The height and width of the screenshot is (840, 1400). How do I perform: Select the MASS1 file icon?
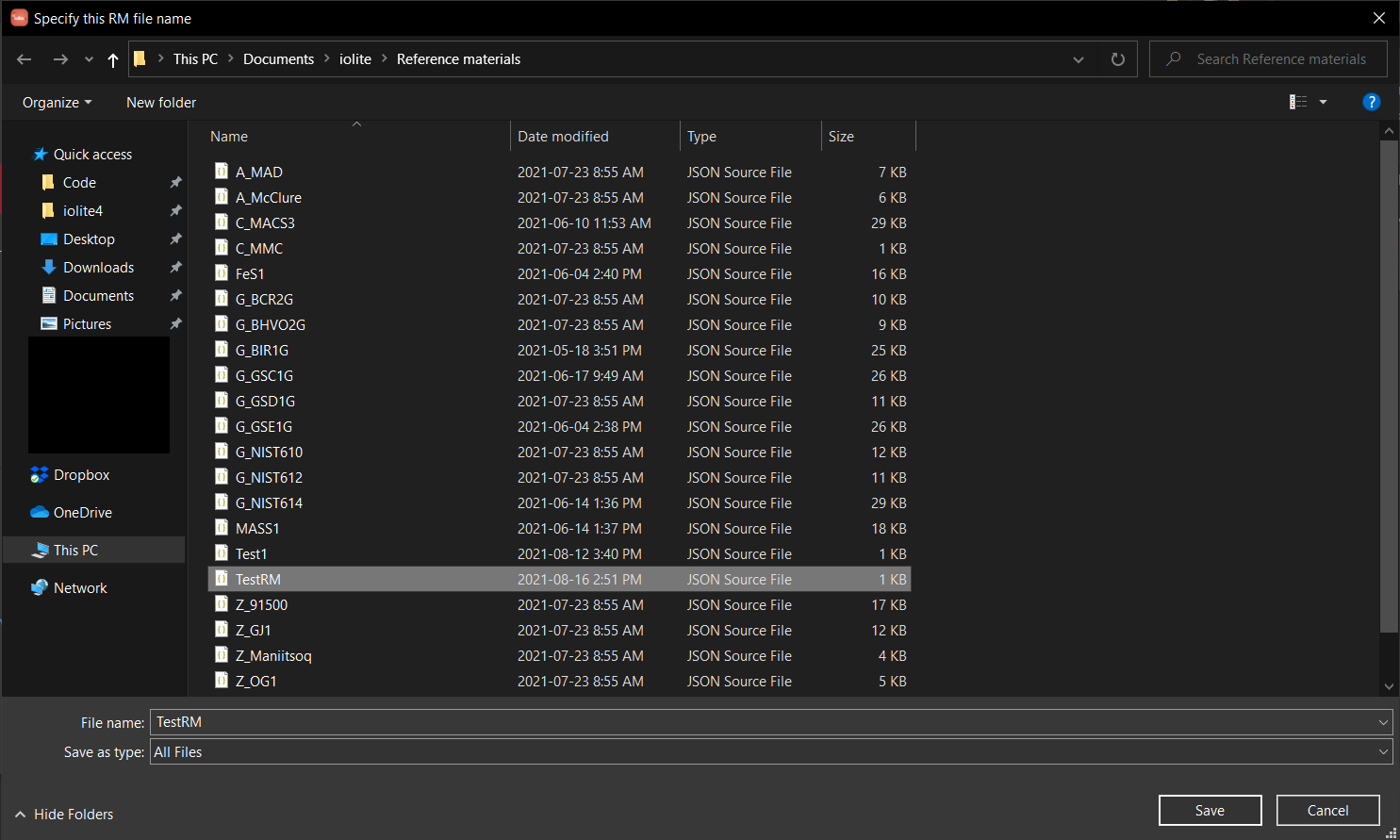(x=222, y=527)
